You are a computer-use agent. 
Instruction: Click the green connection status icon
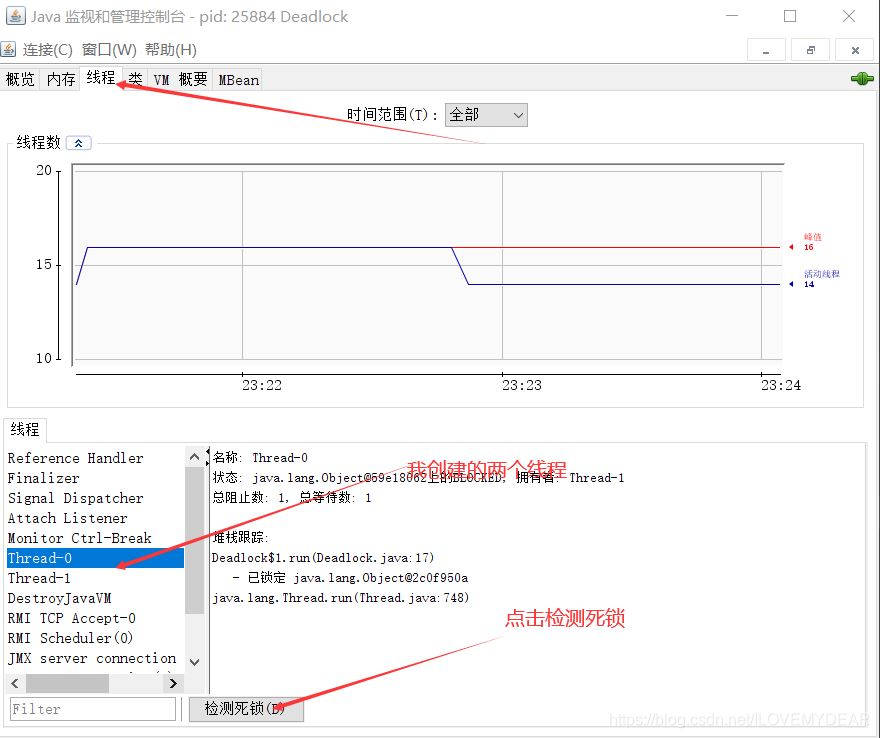pos(862,79)
